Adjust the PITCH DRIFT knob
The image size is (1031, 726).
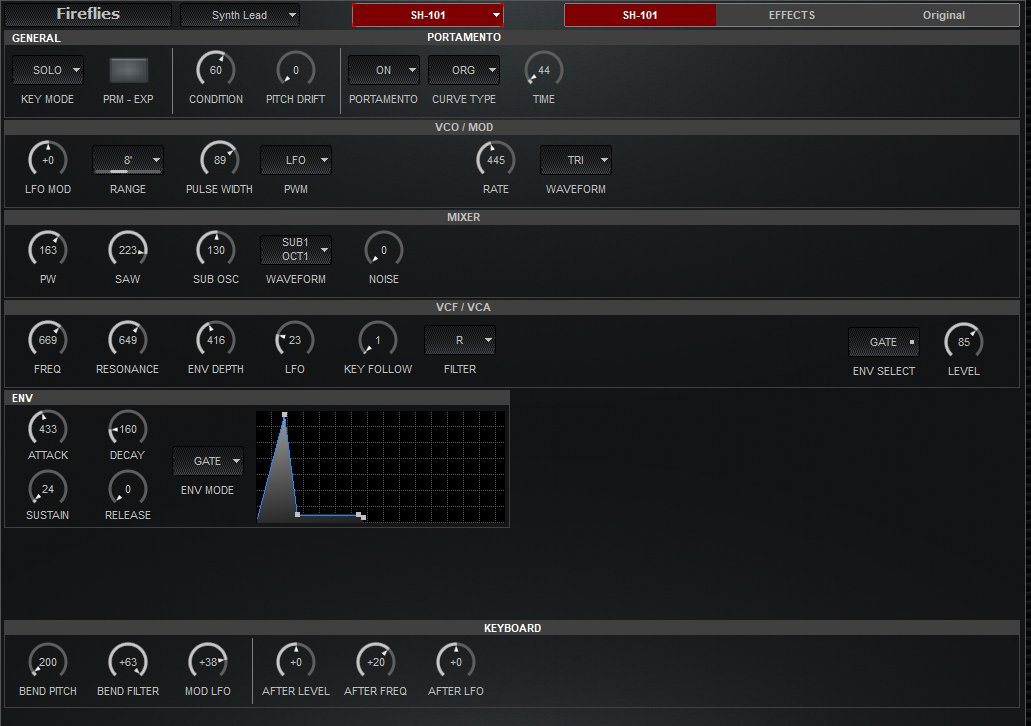click(x=295, y=70)
